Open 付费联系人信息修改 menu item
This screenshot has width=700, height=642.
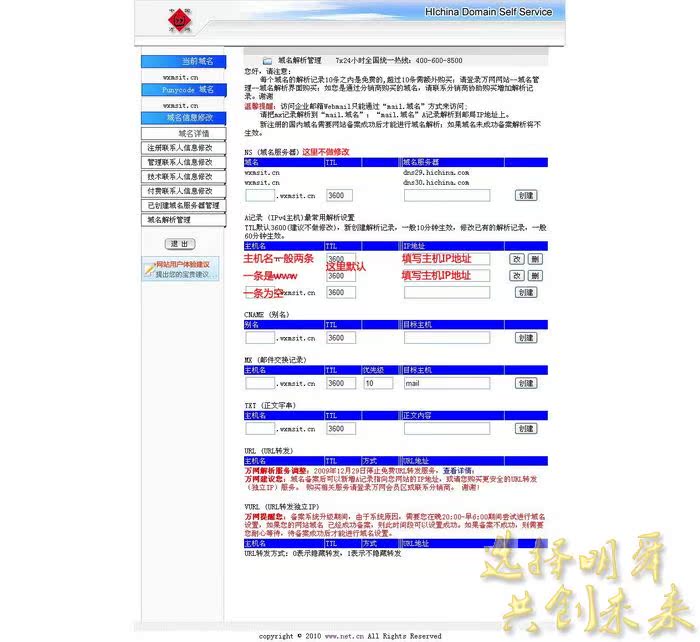pyautogui.click(x=183, y=191)
